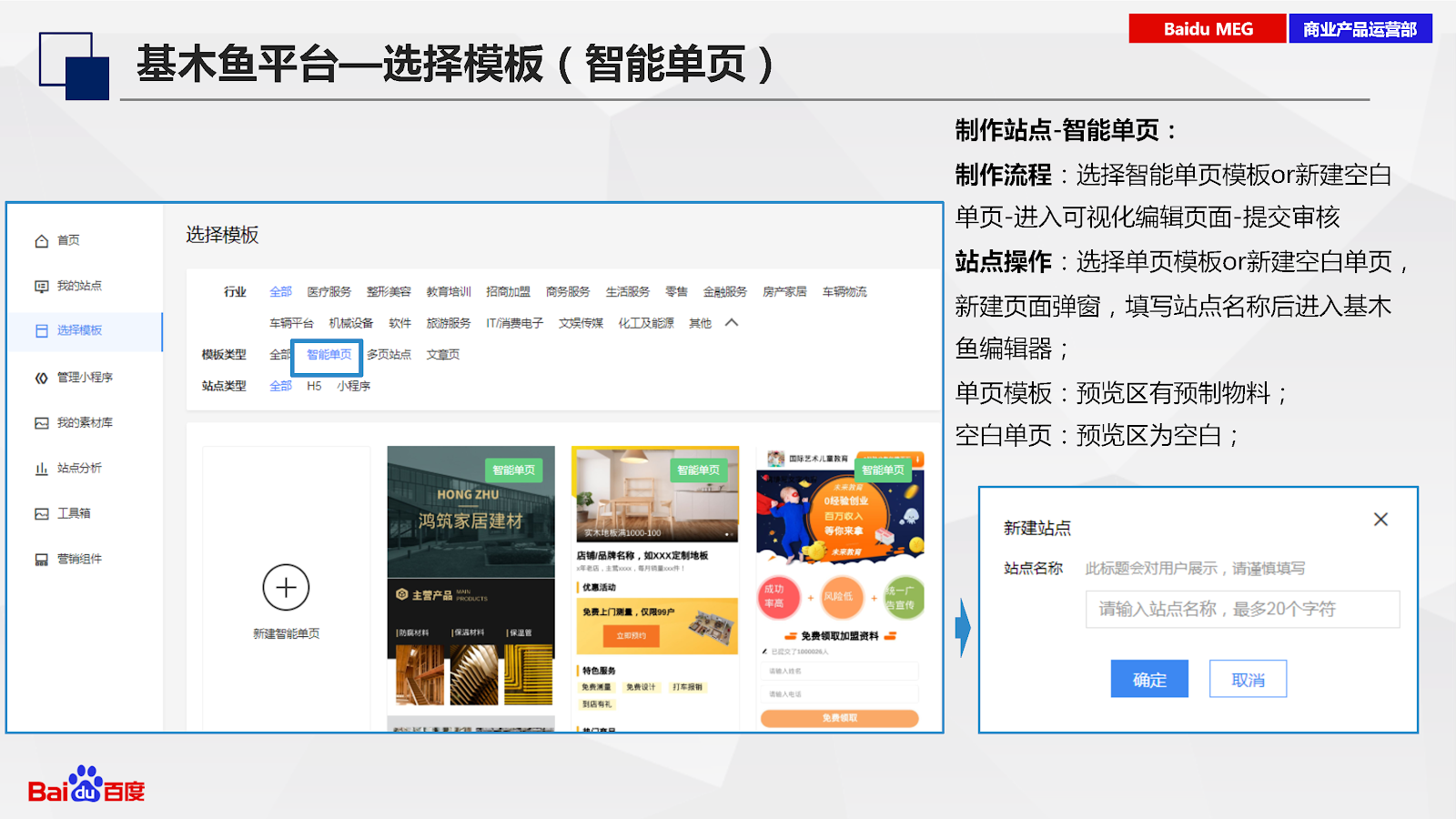The width and height of the screenshot is (1456, 819).
Task: Choose 小程序 as the site type
Action: 354,386
